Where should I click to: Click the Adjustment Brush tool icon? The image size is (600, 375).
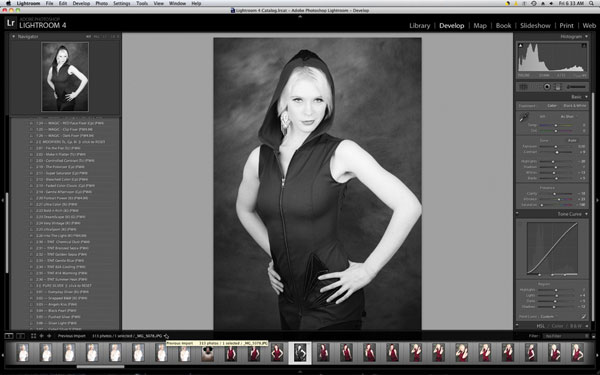coord(576,87)
